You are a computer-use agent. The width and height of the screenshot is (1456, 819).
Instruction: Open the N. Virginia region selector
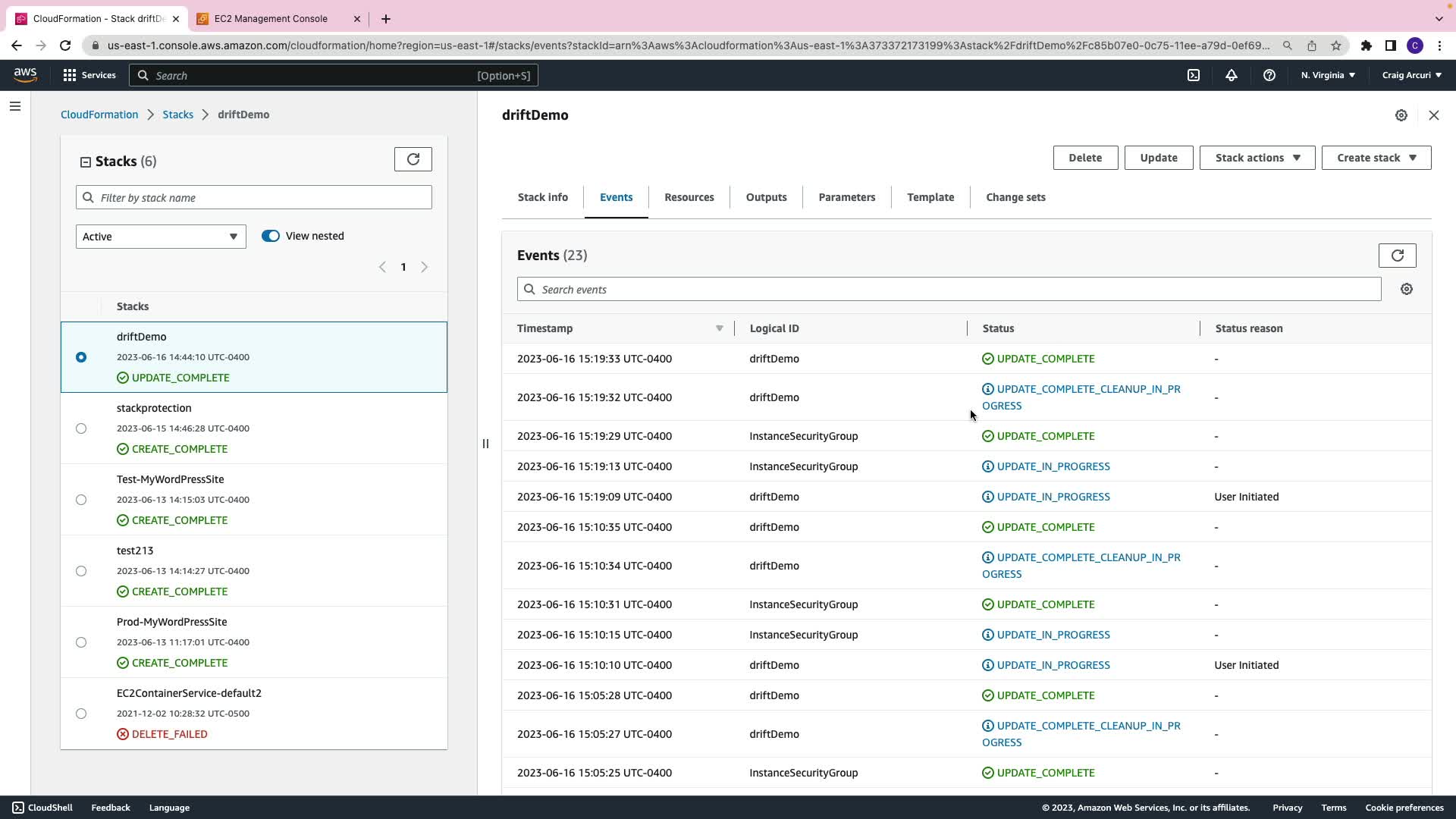[1328, 75]
